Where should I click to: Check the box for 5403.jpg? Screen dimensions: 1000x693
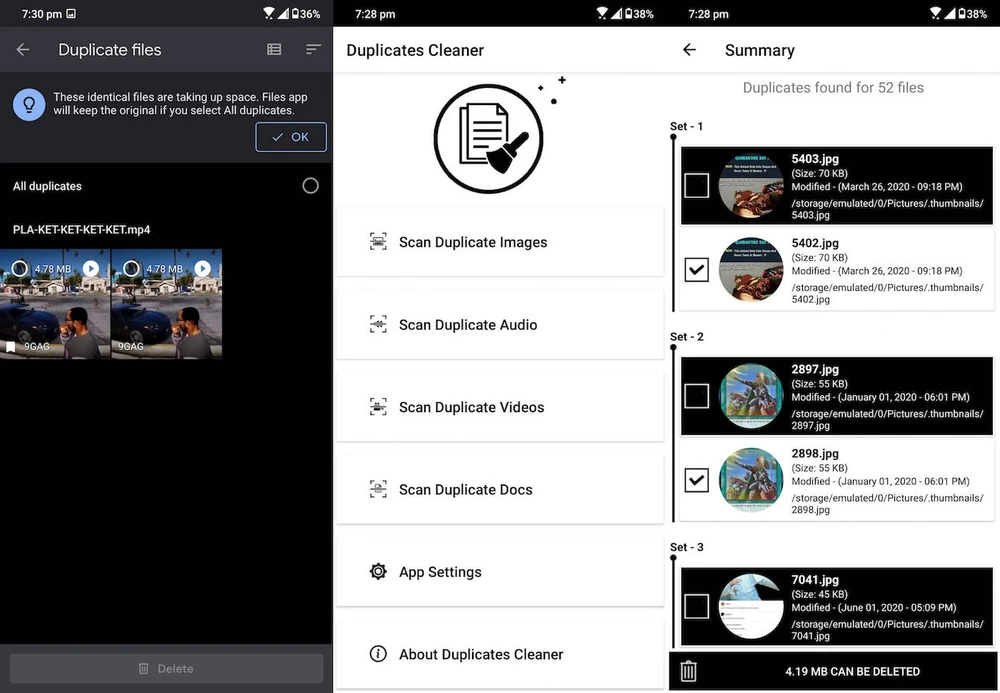(x=696, y=186)
